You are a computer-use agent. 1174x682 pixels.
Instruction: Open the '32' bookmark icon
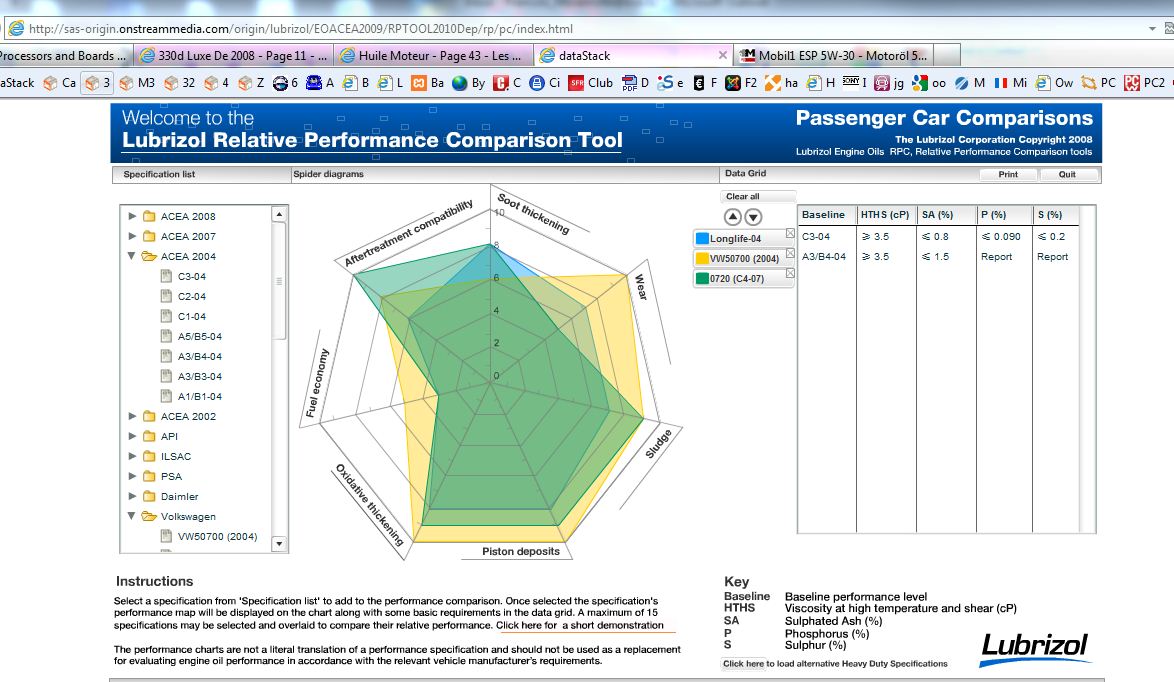[171, 83]
